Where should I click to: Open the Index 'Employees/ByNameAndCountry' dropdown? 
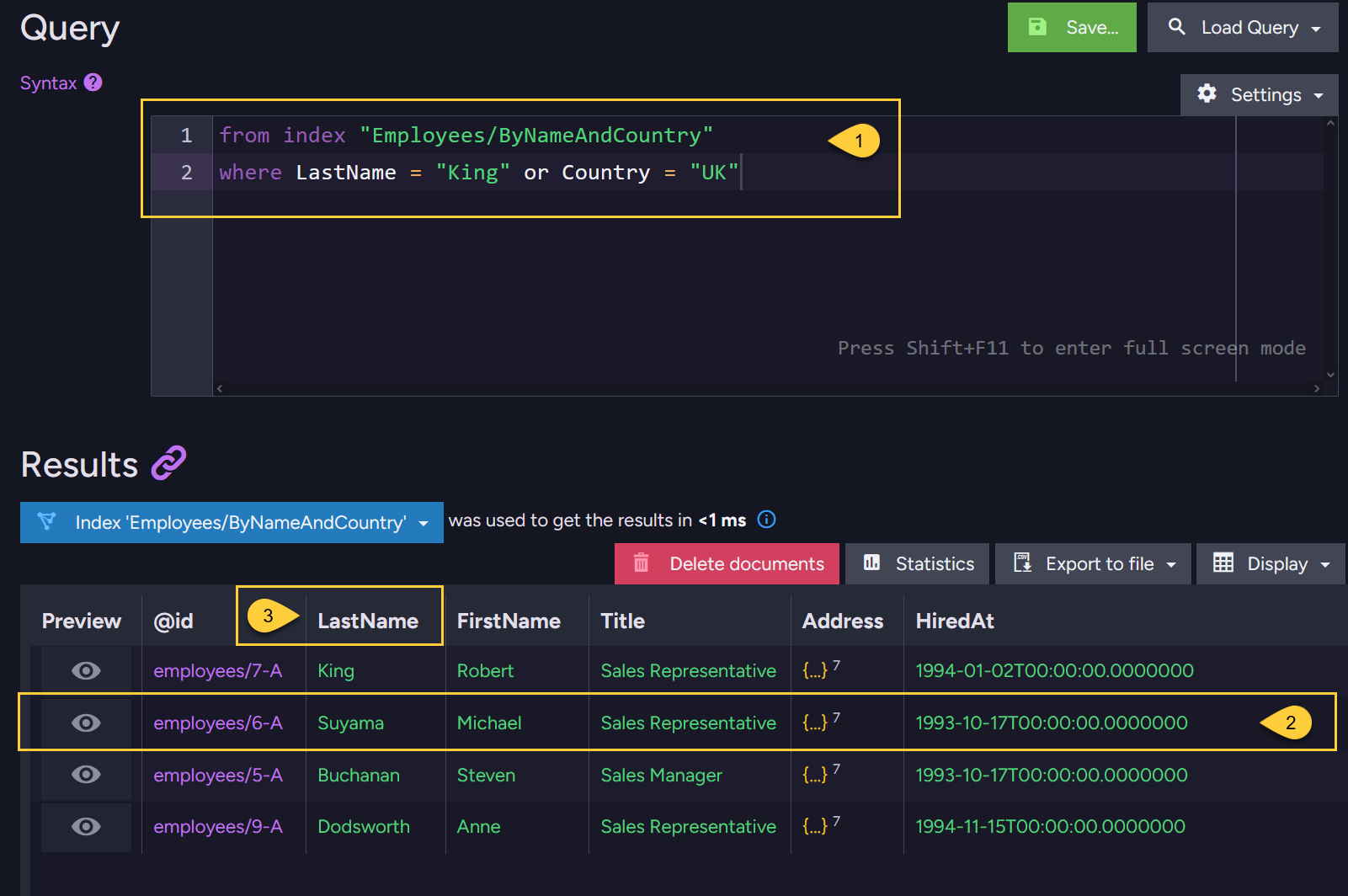pos(232,522)
